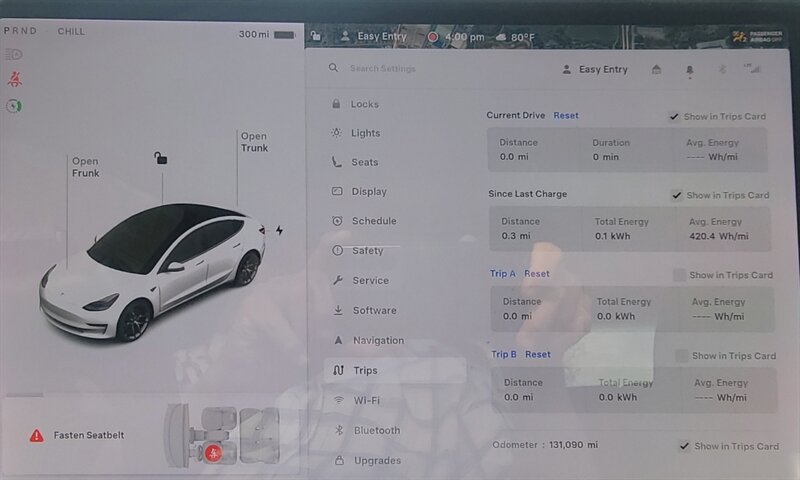Reset Trip B
The image size is (800, 480).
538,354
